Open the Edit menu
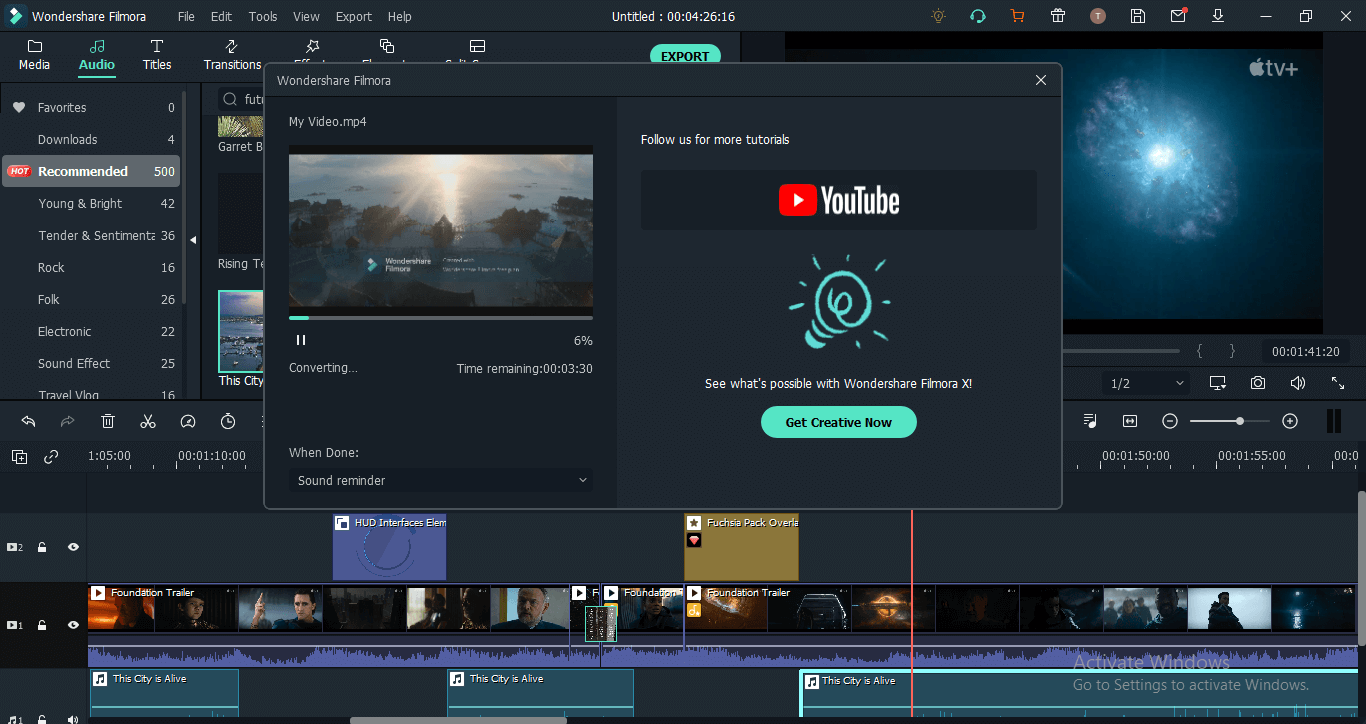 click(x=221, y=16)
